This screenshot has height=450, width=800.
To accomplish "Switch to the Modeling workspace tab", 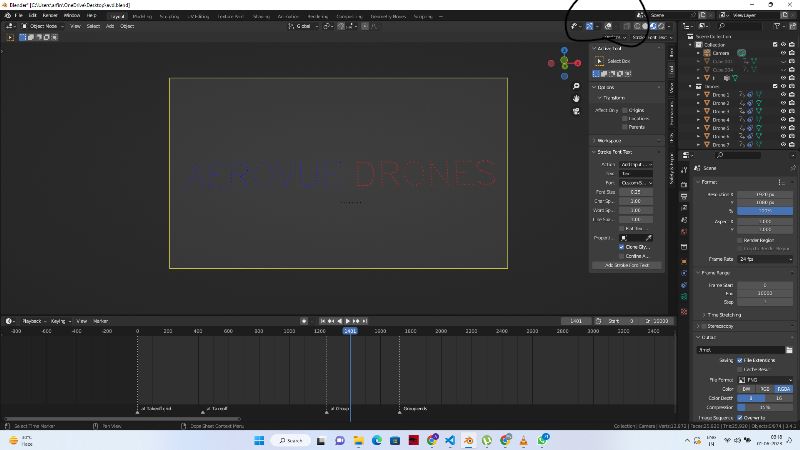I will pyautogui.click(x=142, y=16).
